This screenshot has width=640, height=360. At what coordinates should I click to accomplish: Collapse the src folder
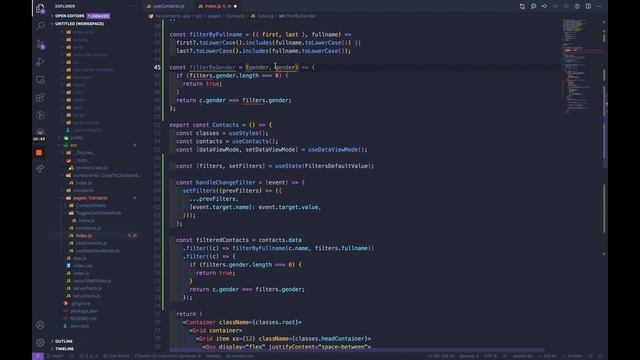click(x=73, y=145)
